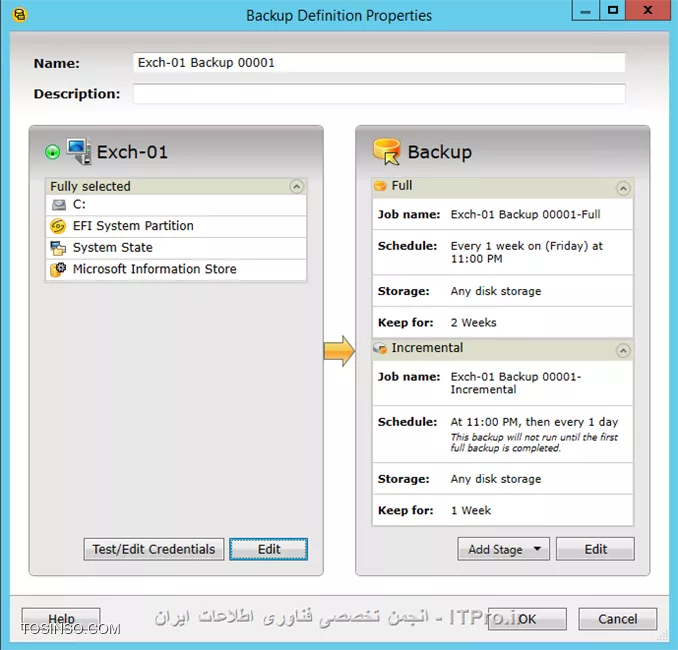Select the EFI System Partition row
This screenshot has width=678, height=650.
176,226
